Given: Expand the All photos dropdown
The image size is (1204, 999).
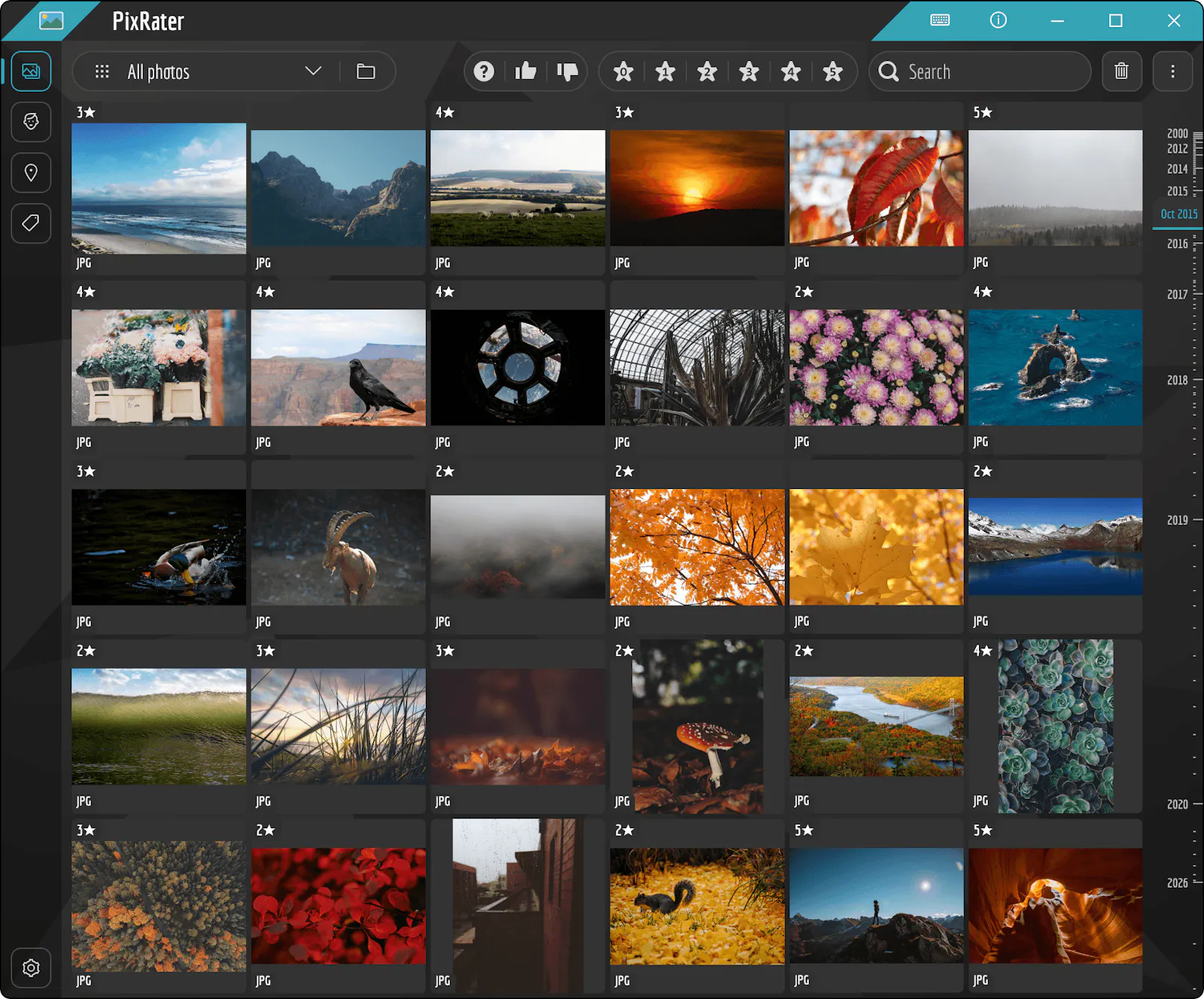Looking at the screenshot, I should click(x=313, y=71).
